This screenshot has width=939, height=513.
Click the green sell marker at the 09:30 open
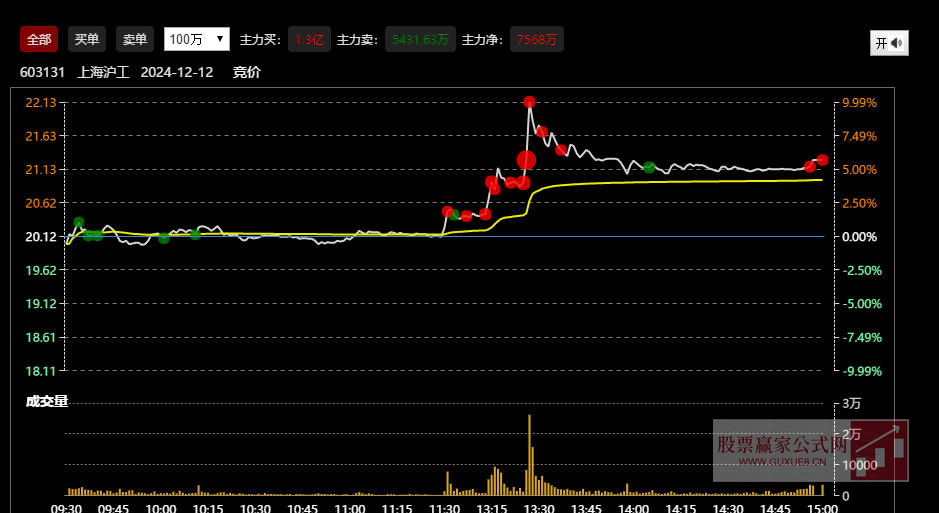79,223
